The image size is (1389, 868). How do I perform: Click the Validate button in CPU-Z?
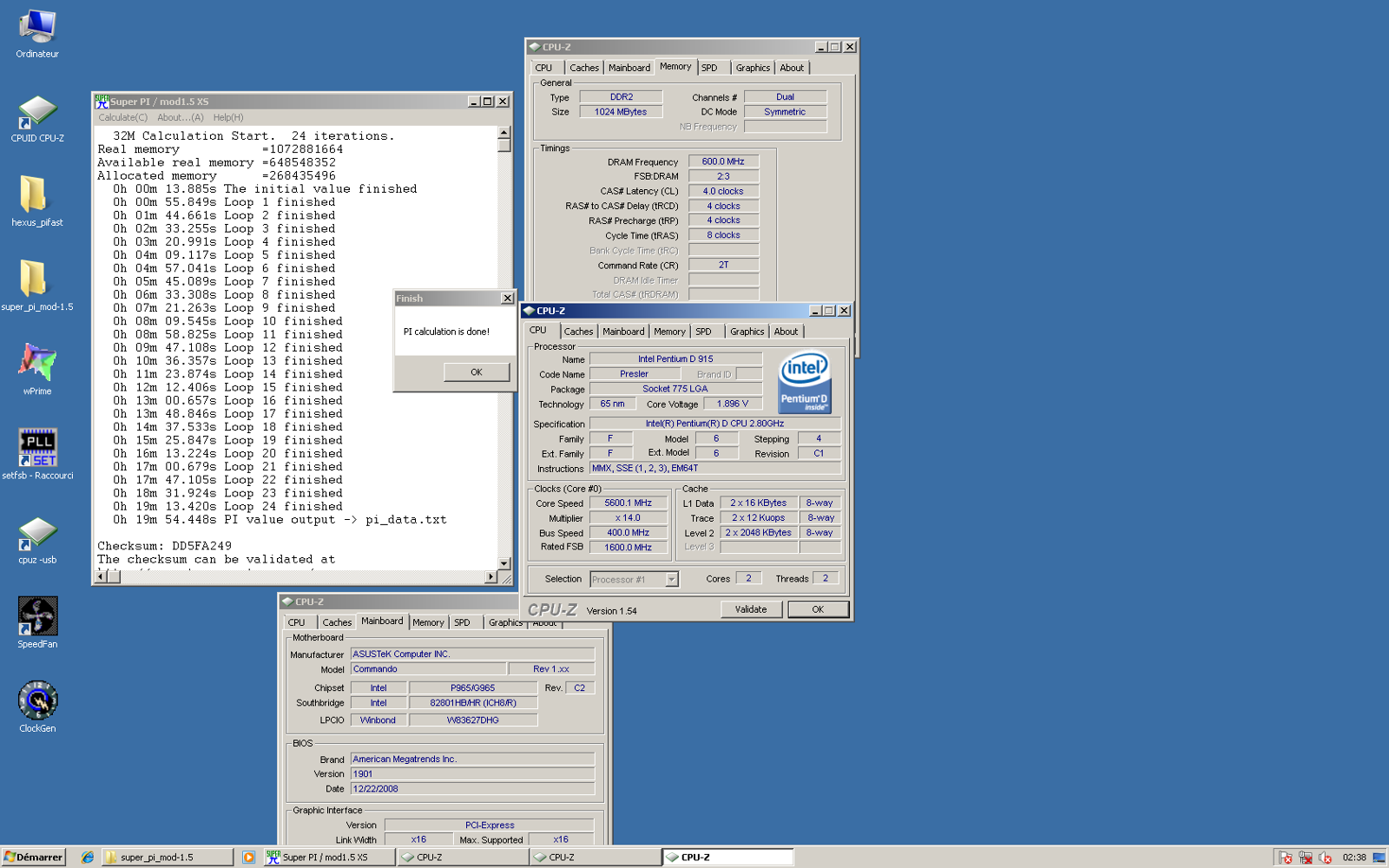click(x=751, y=609)
